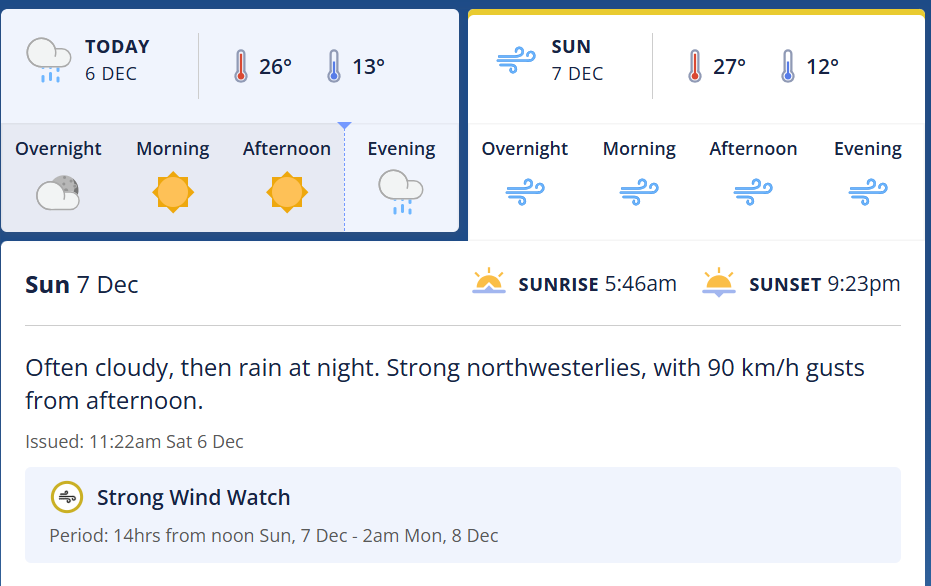The width and height of the screenshot is (931, 586).
Task: Click Sunday's Evening wind icon
Action: (868, 192)
